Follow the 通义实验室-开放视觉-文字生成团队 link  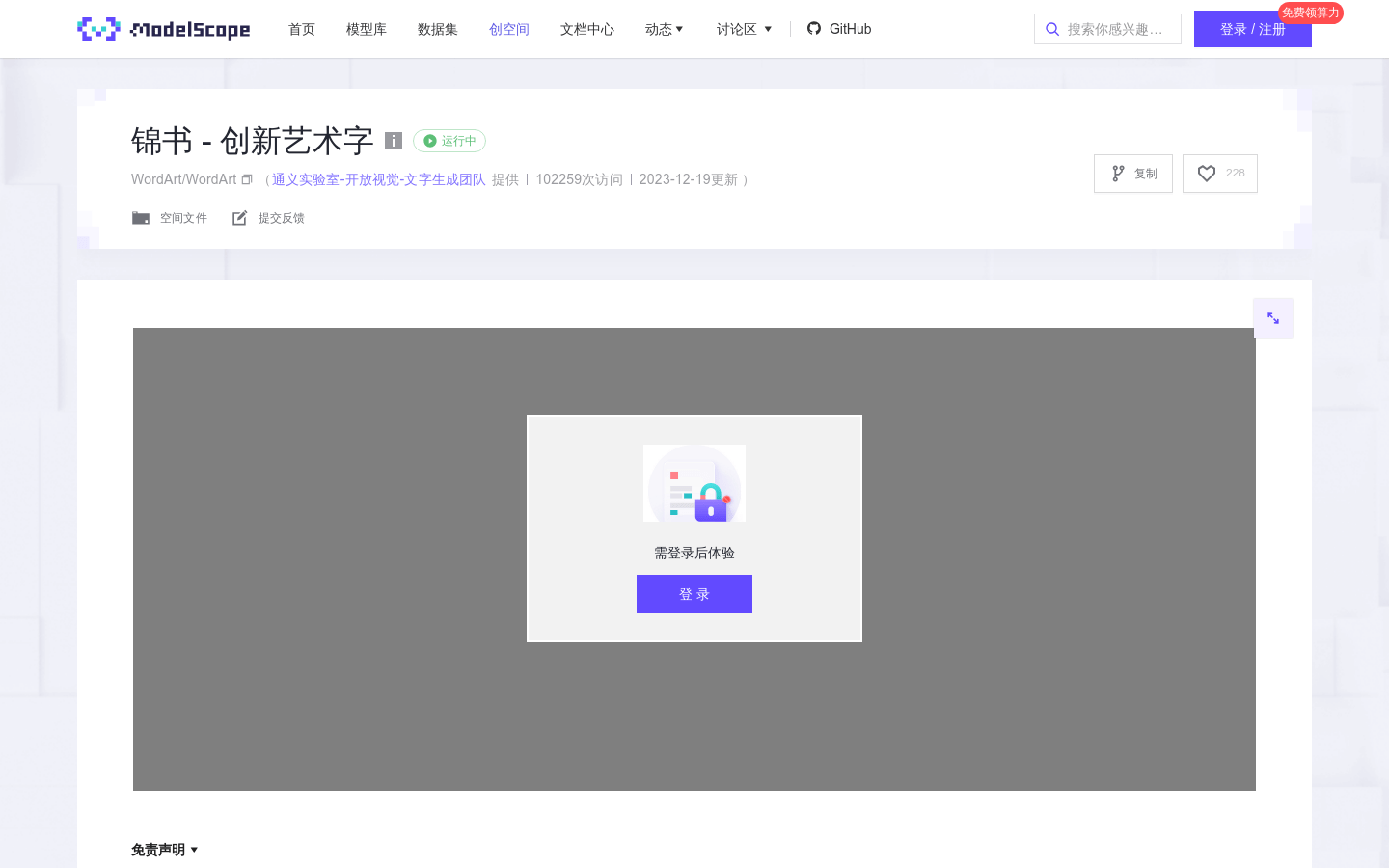coord(378,179)
